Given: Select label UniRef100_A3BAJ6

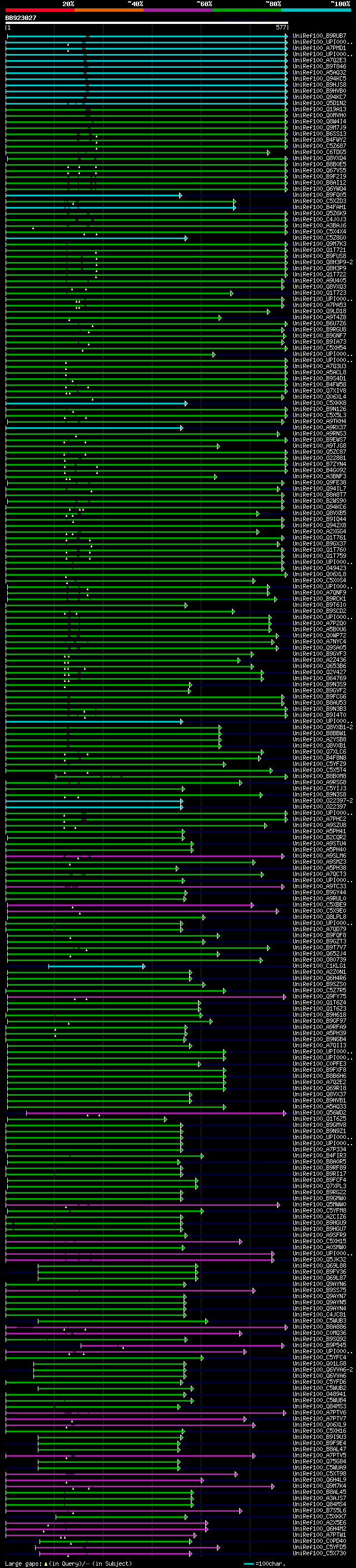Looking at the screenshot, I should [319, 225].
